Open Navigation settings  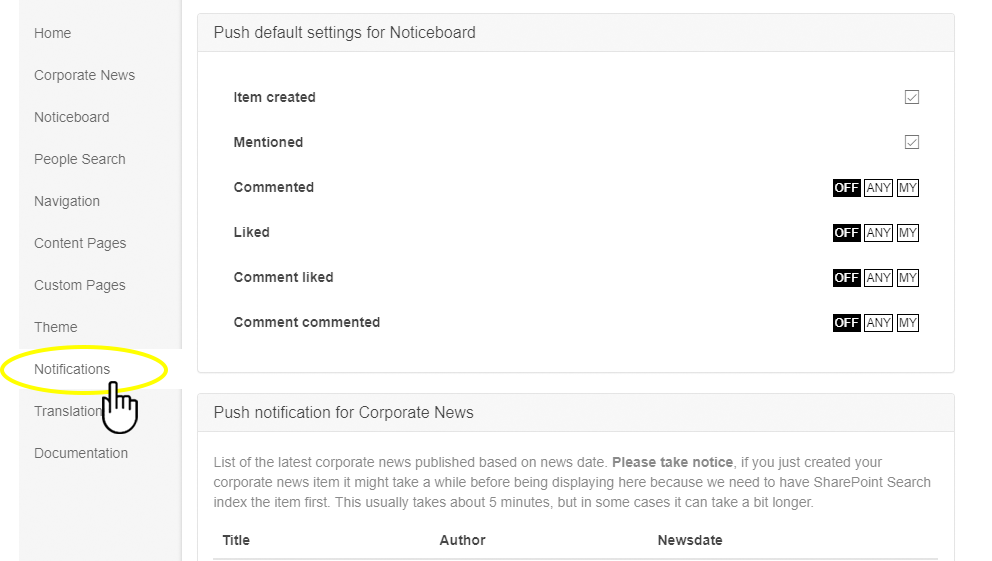(66, 201)
